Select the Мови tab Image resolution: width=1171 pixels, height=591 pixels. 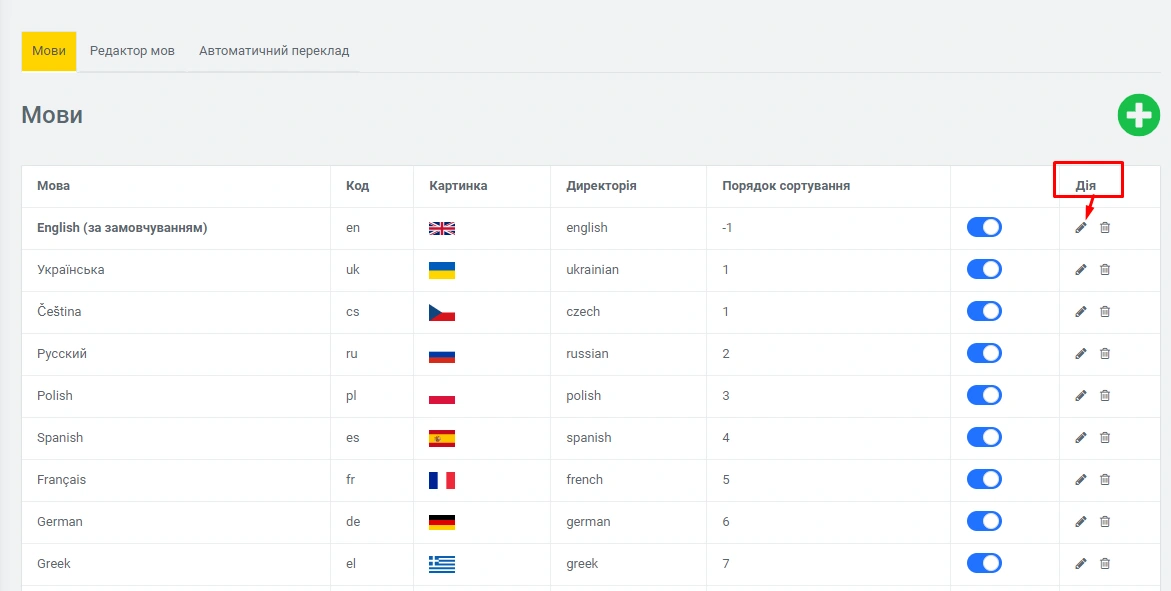pos(49,51)
